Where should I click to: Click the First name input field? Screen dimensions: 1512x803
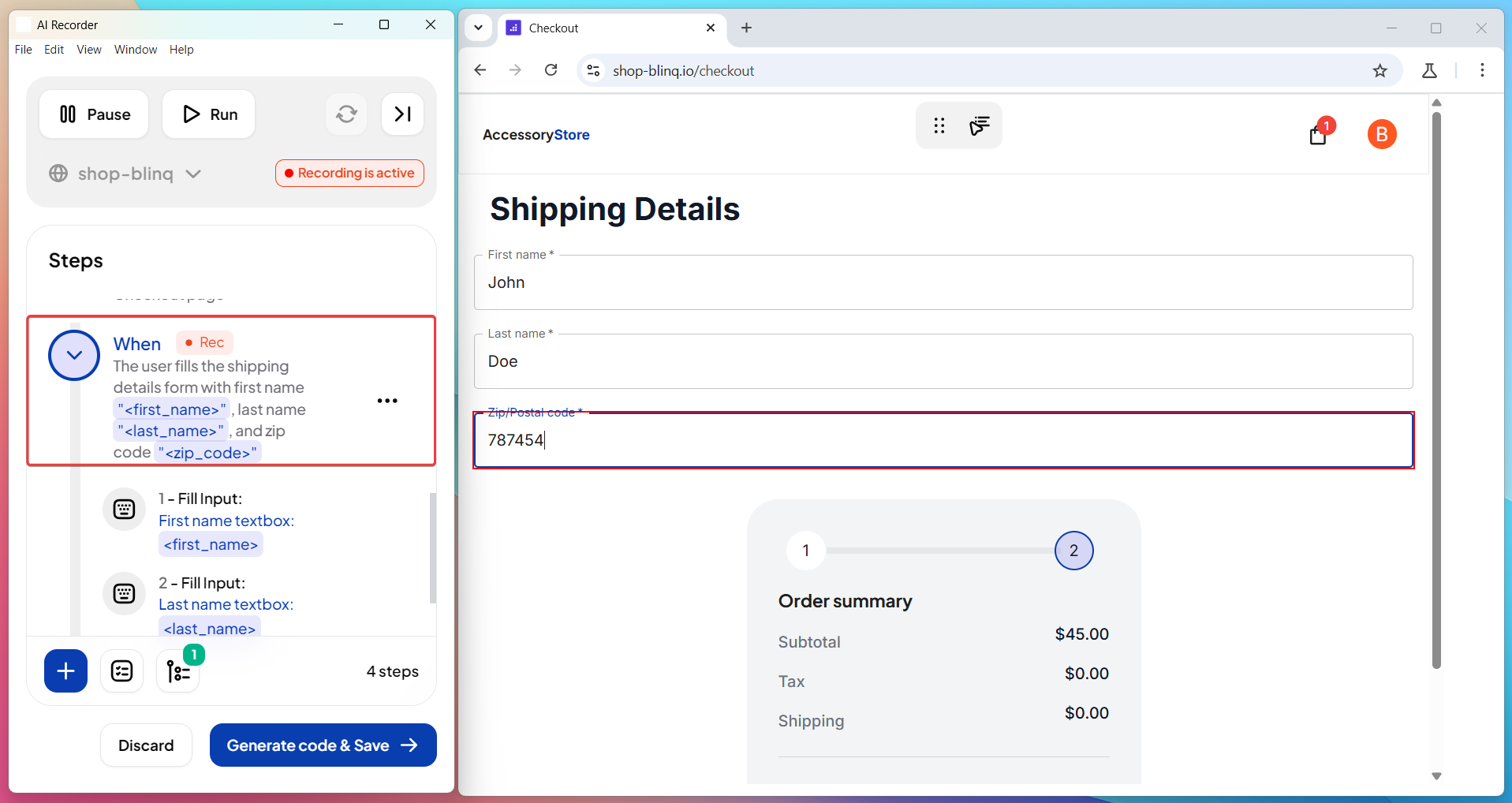(x=943, y=282)
